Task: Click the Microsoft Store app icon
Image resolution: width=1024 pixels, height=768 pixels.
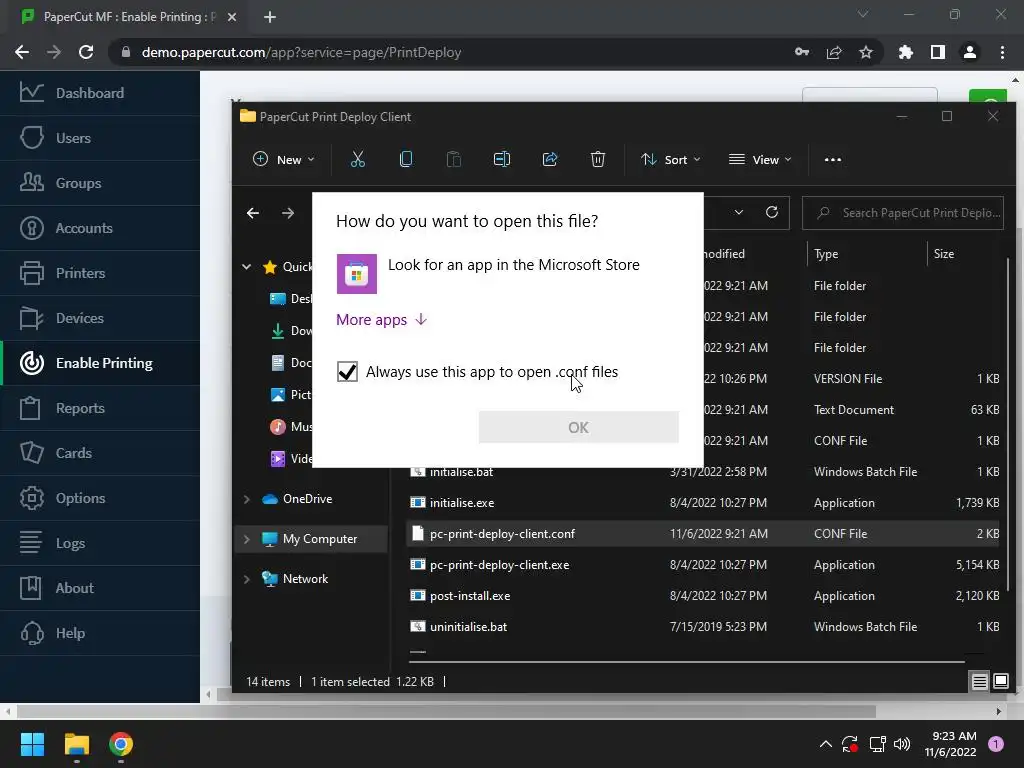Action: pos(357,274)
